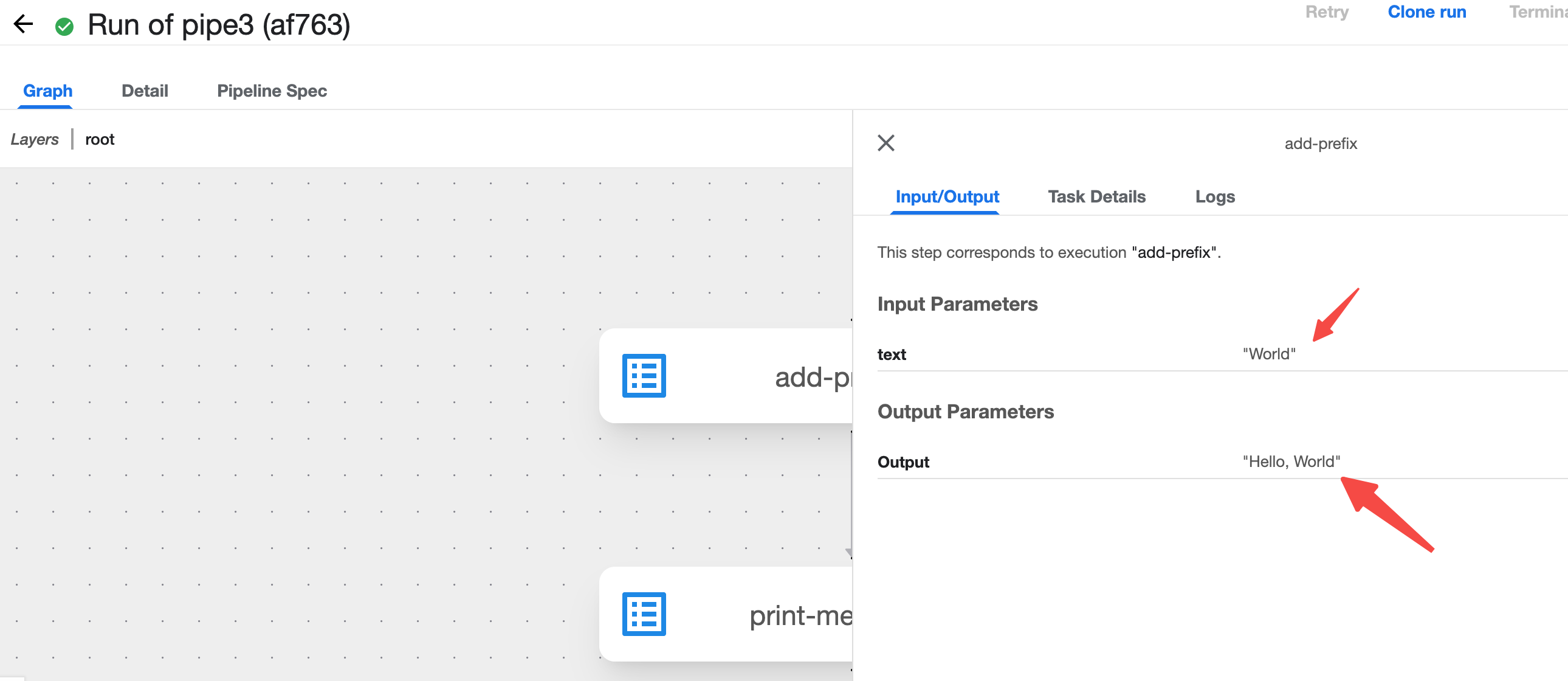Open the Task Details tab
Image resolution: width=1568 pixels, height=681 pixels.
1096,197
